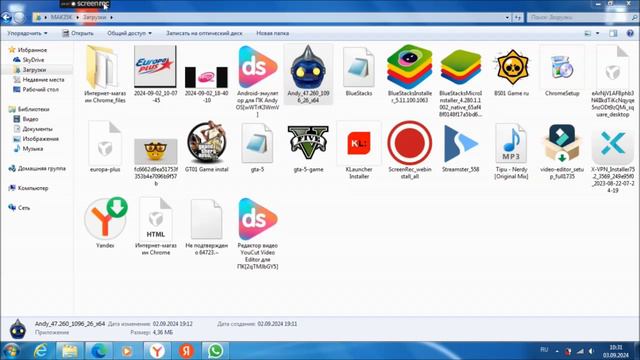Click the RU language indicator

pos(544,350)
